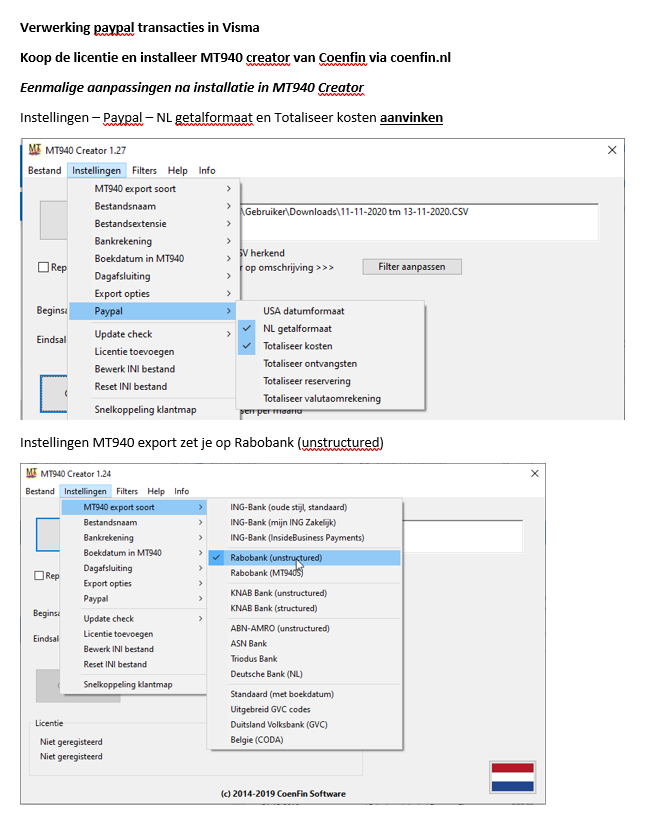Screen dimensions: 650x833
Task: Open the Help menu in the 1.24 window
Action: coord(156,491)
